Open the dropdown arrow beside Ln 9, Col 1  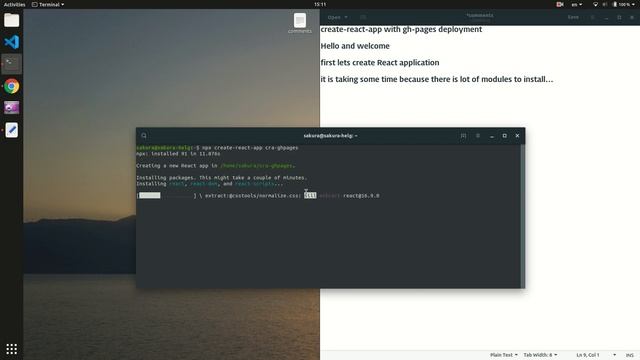click(614, 355)
